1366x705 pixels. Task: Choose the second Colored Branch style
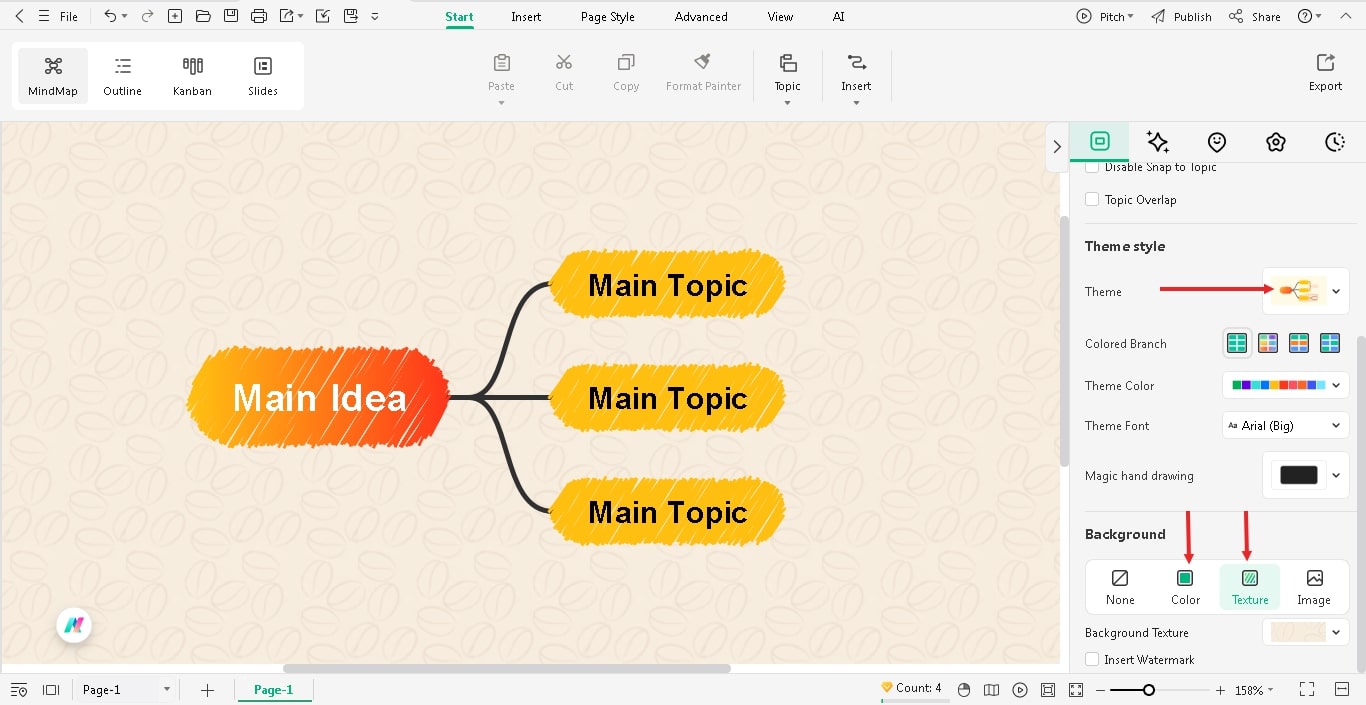(x=1268, y=343)
